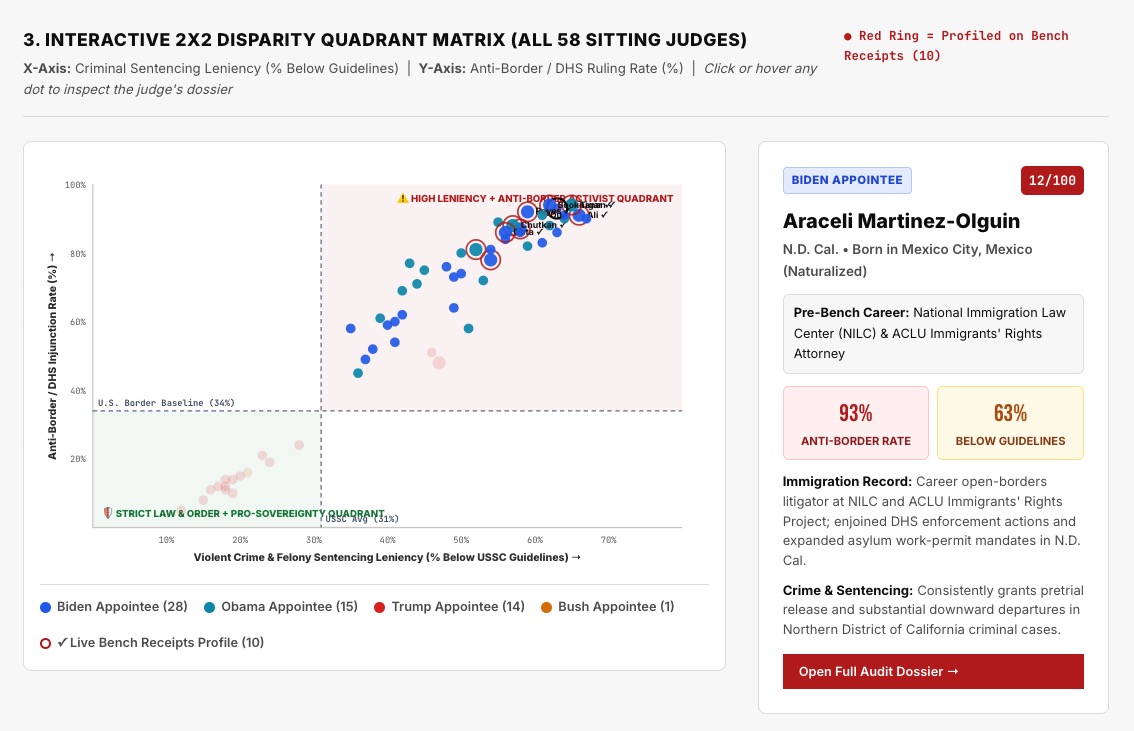Click the USSC Avg (31%) axis label

pos(362,518)
